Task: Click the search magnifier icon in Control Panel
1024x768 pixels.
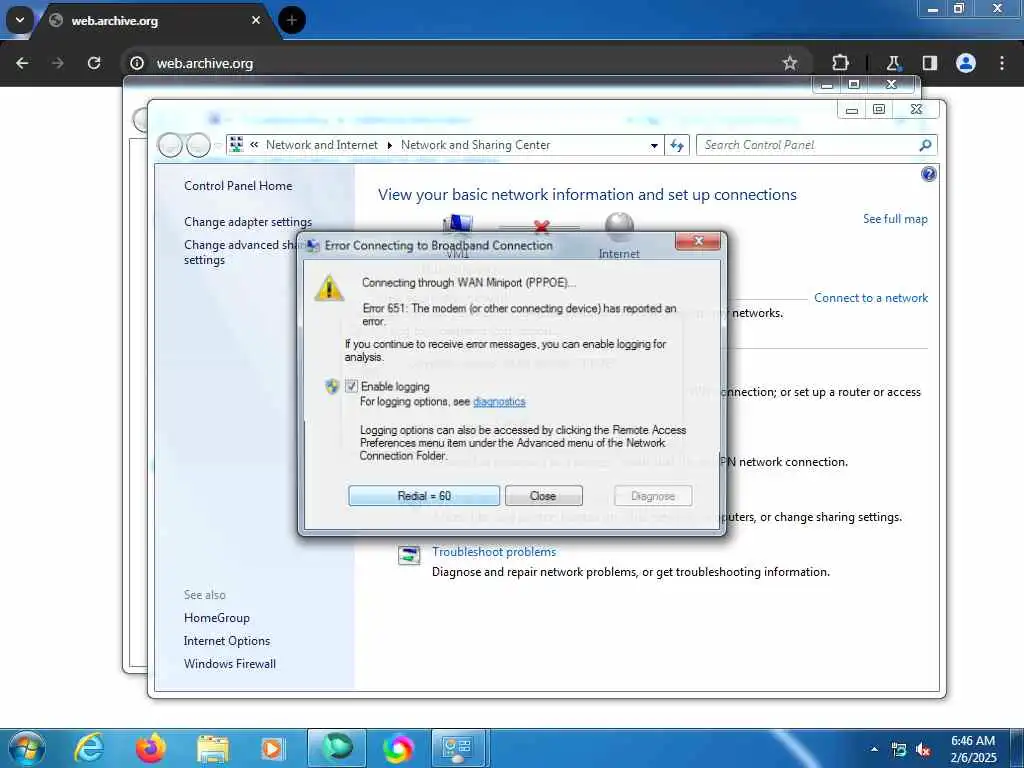Action: pyautogui.click(x=925, y=145)
